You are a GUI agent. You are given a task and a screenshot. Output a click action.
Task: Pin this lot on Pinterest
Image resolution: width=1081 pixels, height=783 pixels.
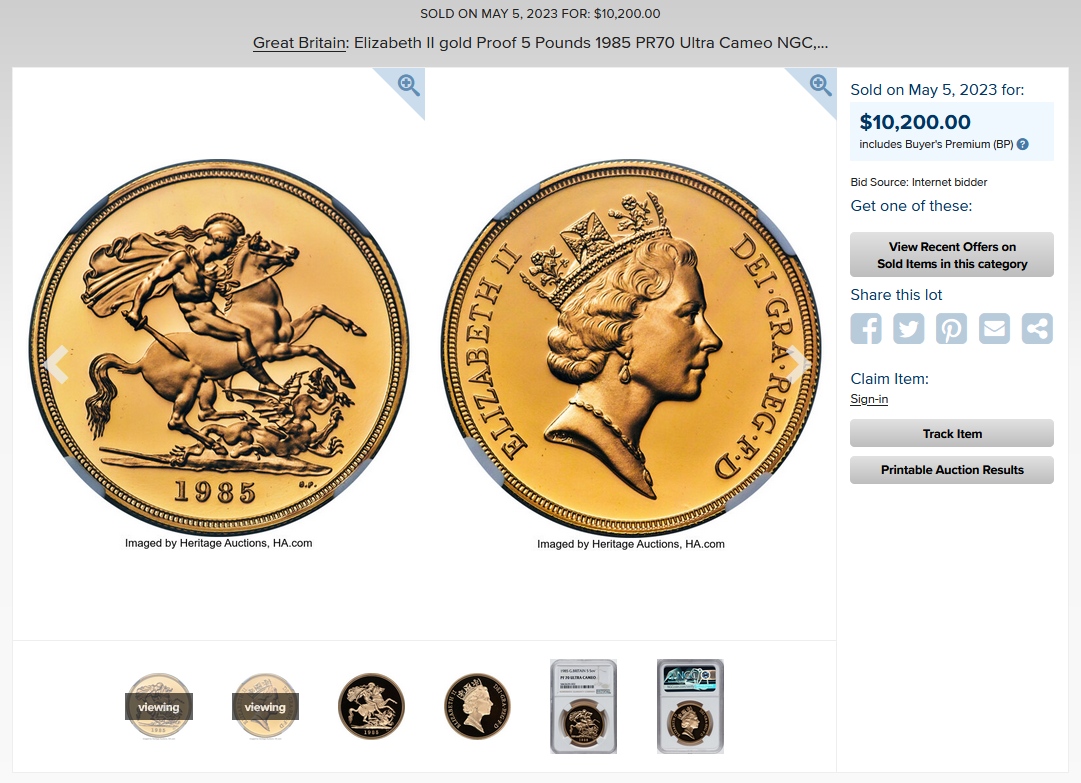click(x=951, y=328)
